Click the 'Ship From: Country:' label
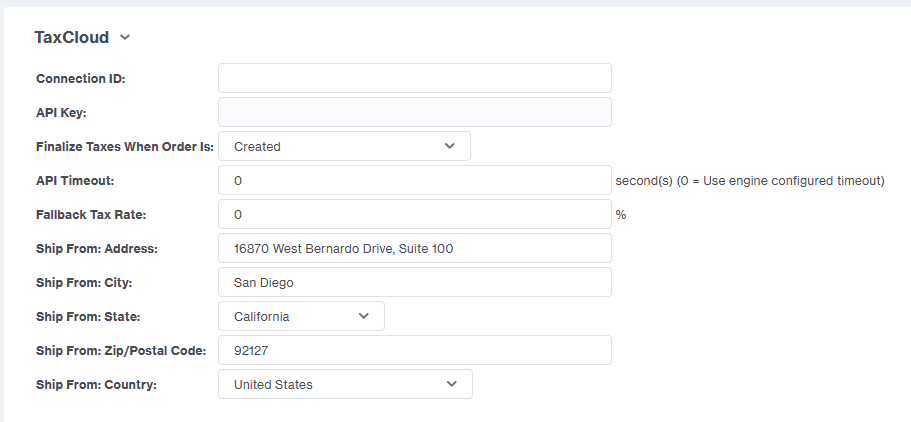 coord(97,385)
